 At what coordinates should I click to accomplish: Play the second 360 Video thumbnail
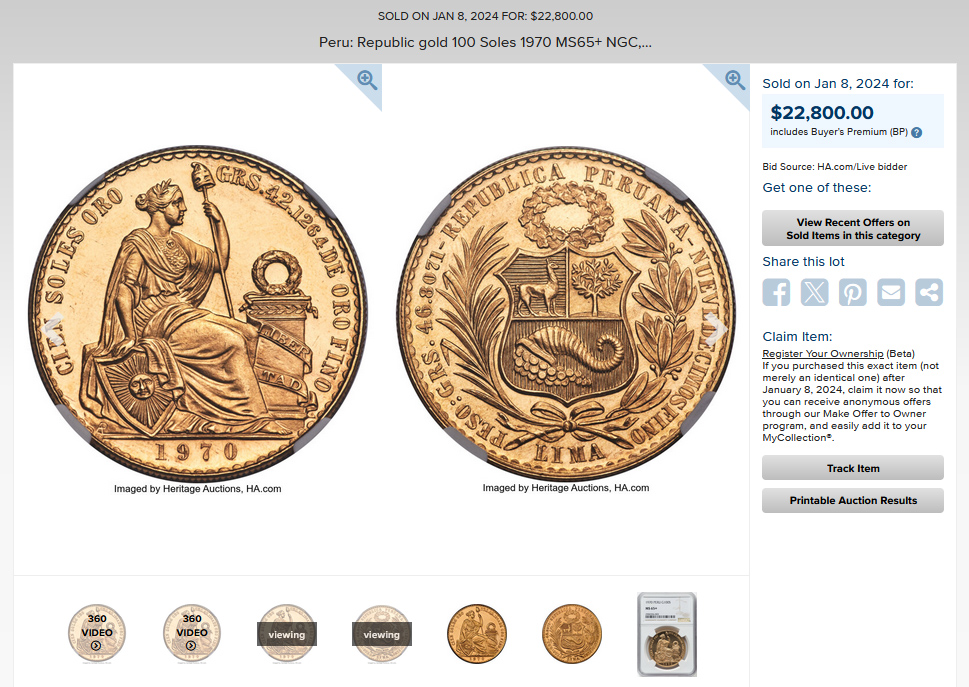click(x=192, y=634)
